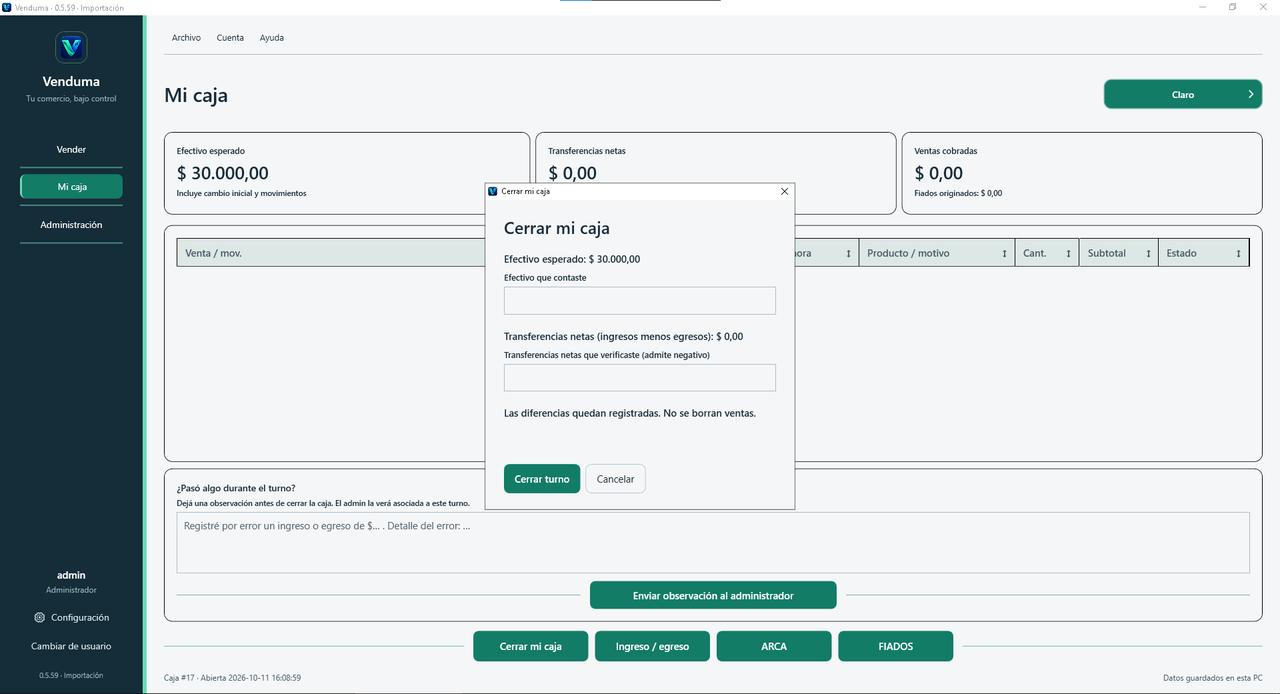Sort by the Subtotal column
The width and height of the screenshot is (1280, 694).
tap(1119, 253)
